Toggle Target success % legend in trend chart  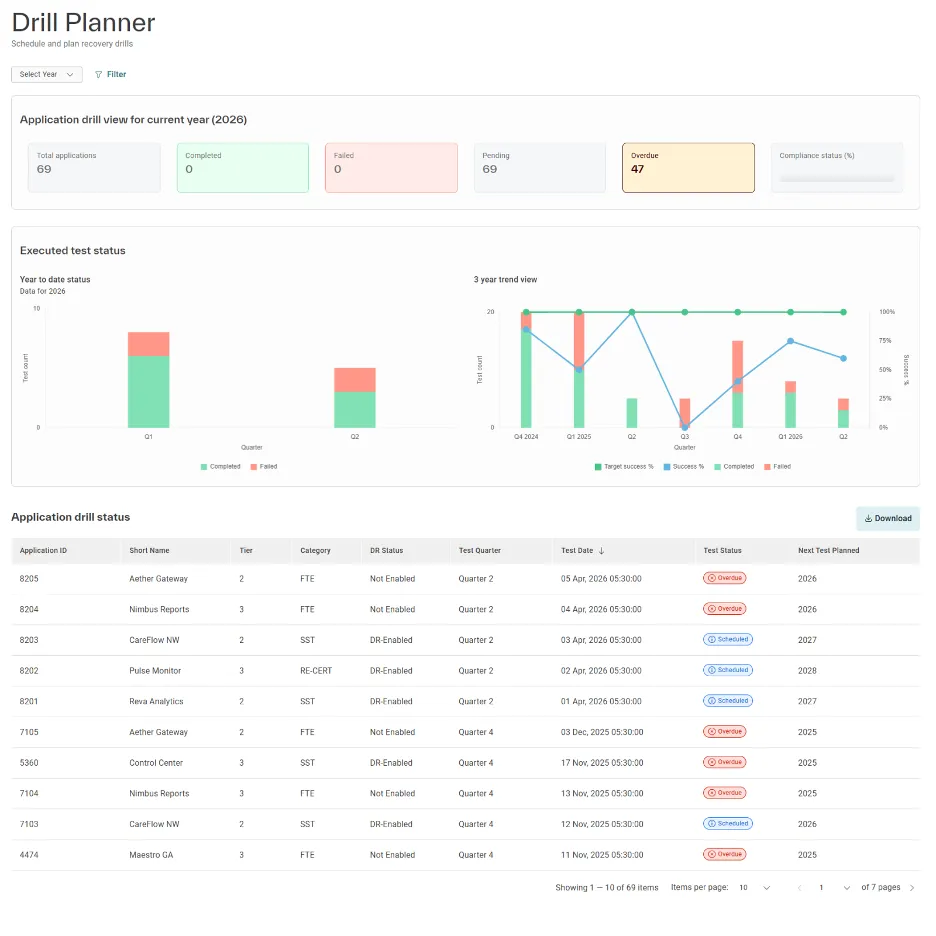pos(624,467)
